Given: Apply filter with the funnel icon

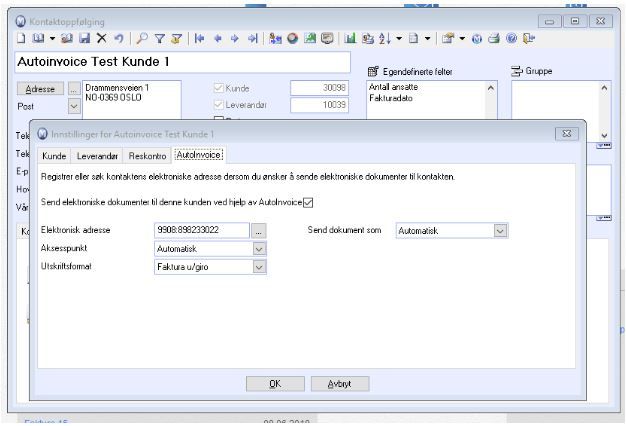Looking at the screenshot, I should coord(160,38).
